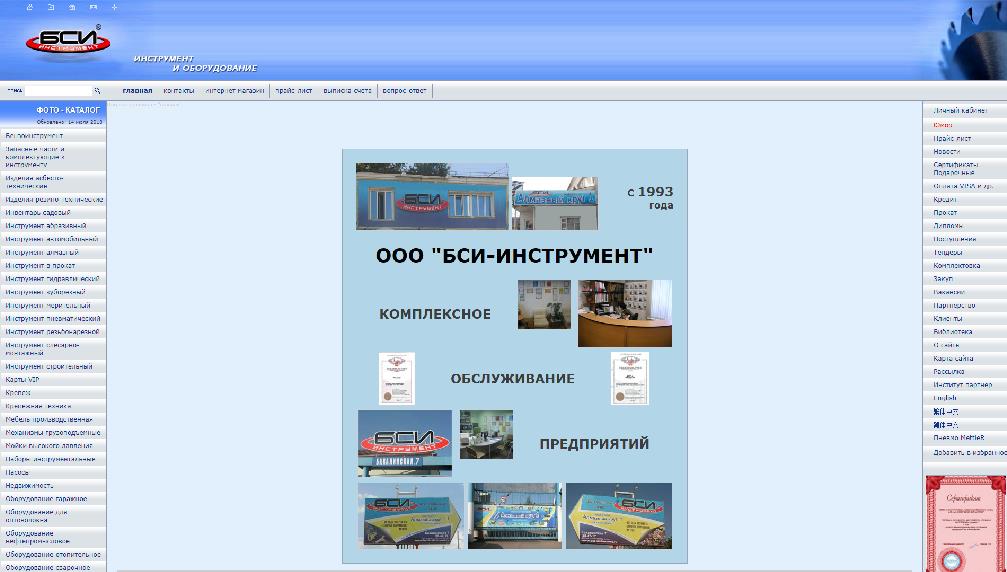Open the Выписка счета menu item
This screenshot has height=572, width=1007.
pos(347,91)
